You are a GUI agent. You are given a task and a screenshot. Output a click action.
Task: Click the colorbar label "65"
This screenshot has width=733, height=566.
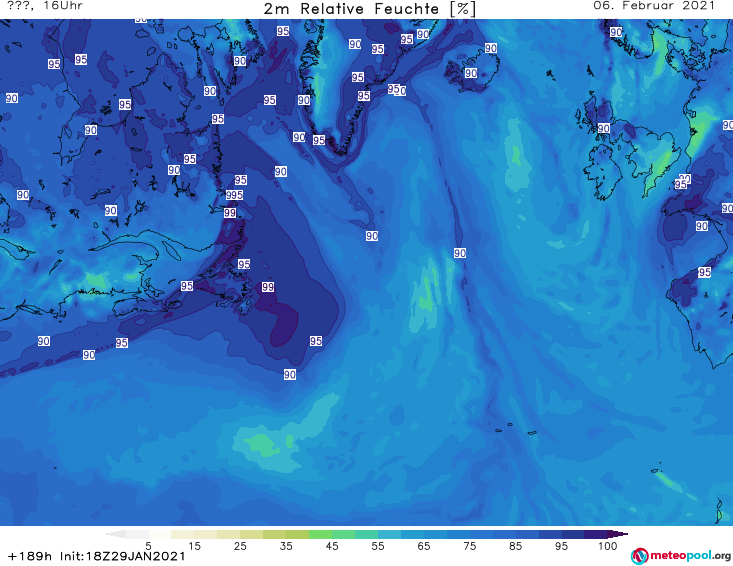point(424,546)
